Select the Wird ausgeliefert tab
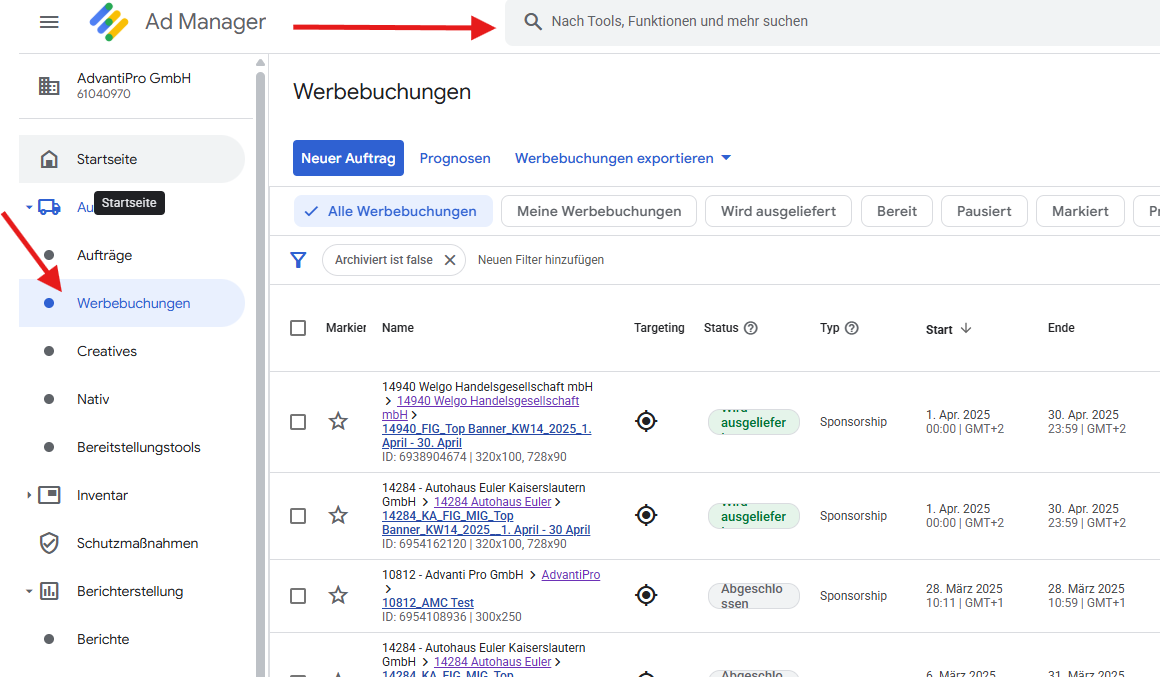Screen dimensions: 1160x677 click(x=778, y=211)
